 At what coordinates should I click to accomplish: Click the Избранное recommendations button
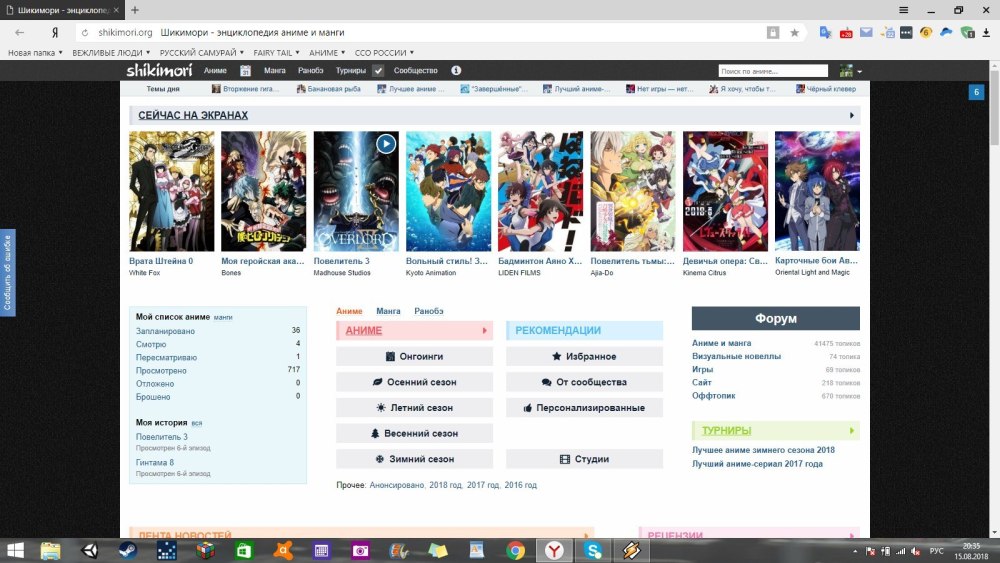point(584,356)
